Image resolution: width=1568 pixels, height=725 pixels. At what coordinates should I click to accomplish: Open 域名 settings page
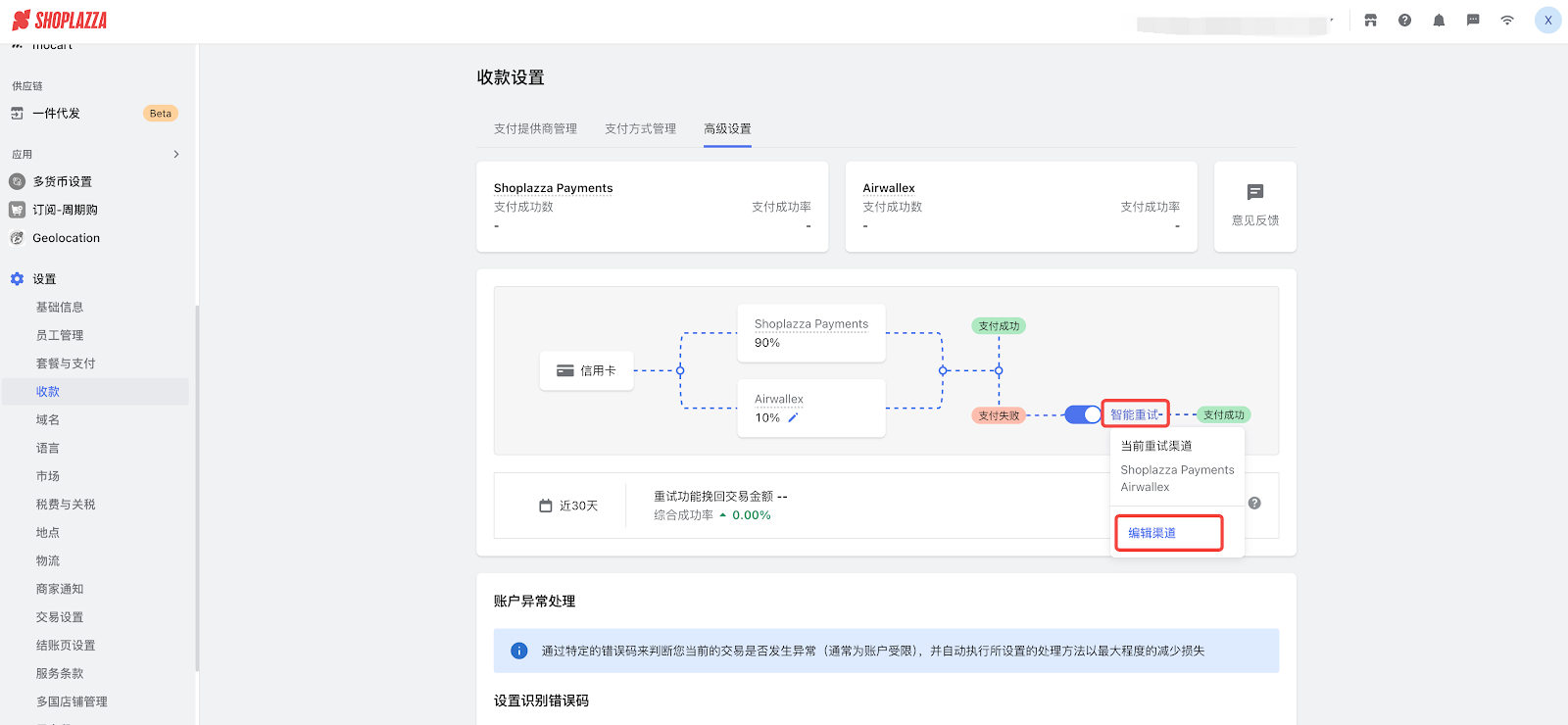pyautogui.click(x=48, y=419)
